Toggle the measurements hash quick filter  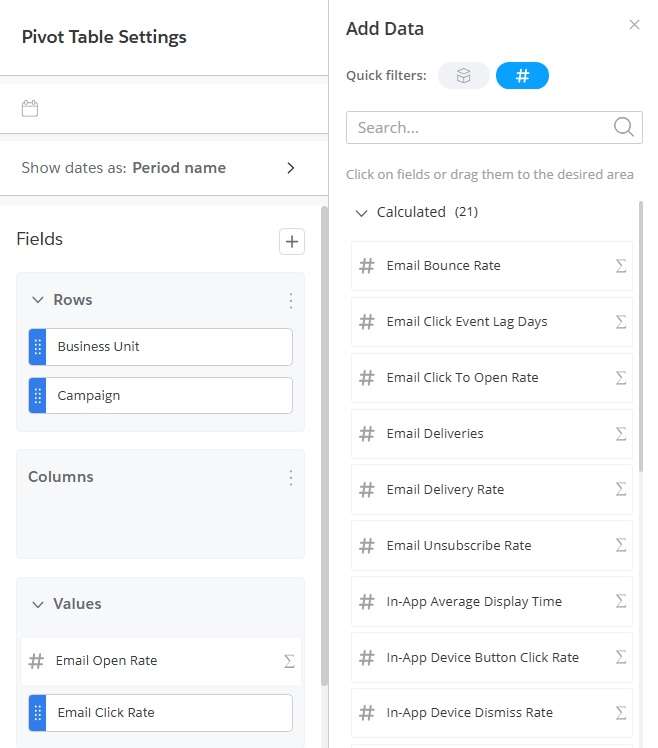coord(522,76)
